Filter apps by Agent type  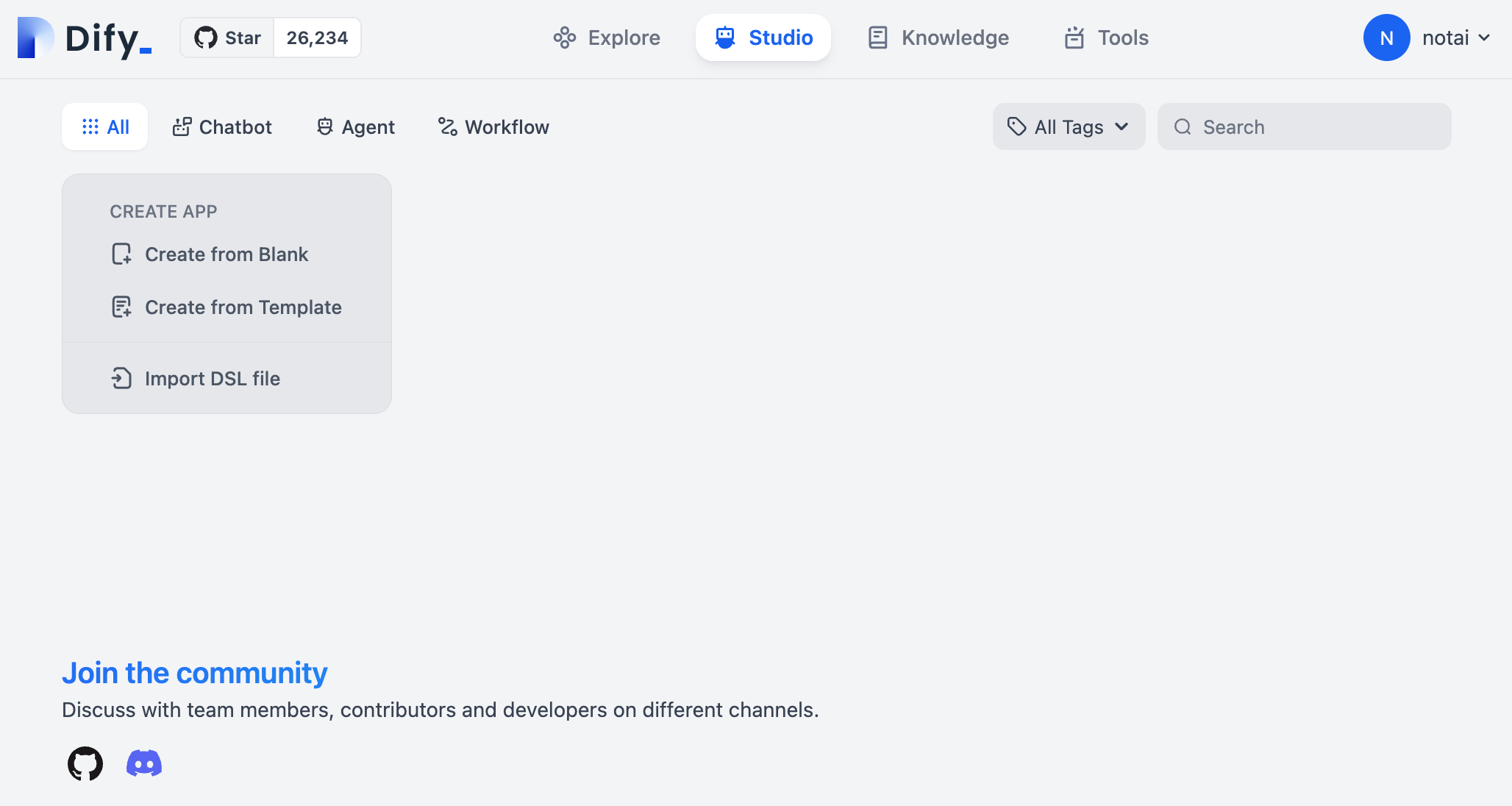(356, 126)
